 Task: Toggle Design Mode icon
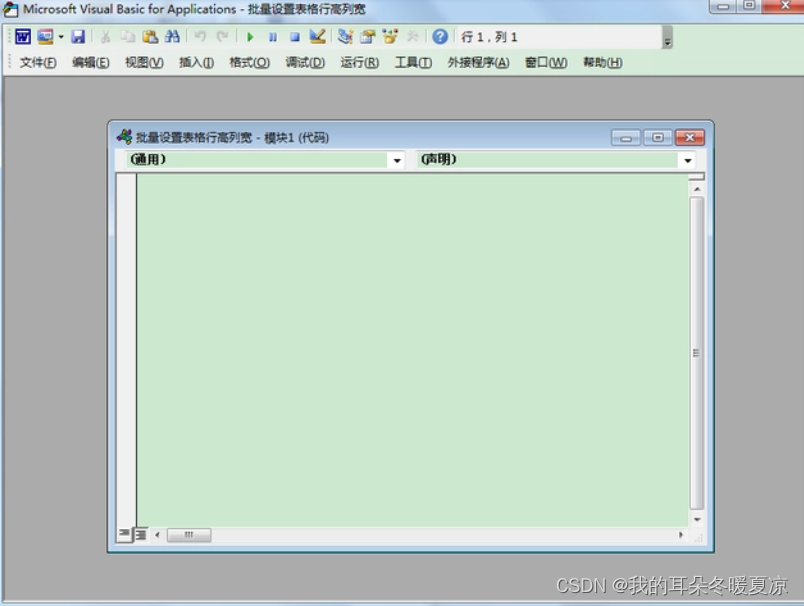317,37
